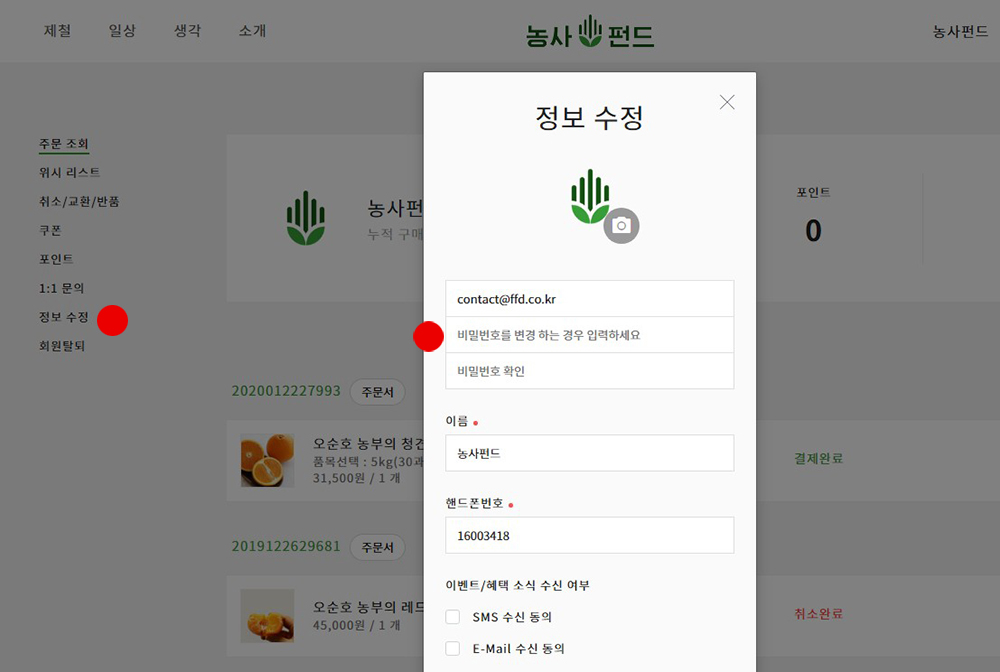Open 주문서 for order 2020012227993
Viewport: 1000px width, 672px height.
click(x=378, y=391)
